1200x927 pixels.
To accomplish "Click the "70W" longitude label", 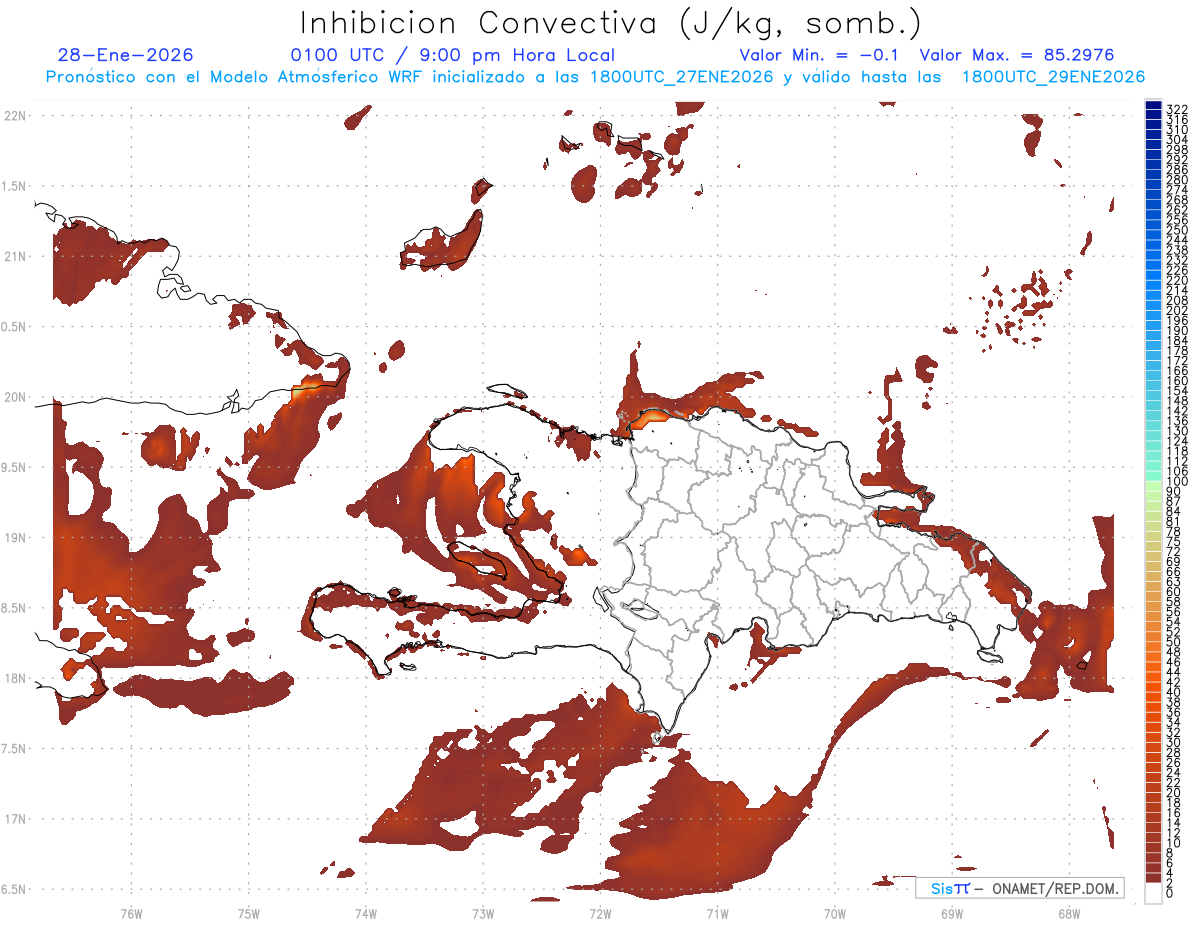I will (x=834, y=913).
